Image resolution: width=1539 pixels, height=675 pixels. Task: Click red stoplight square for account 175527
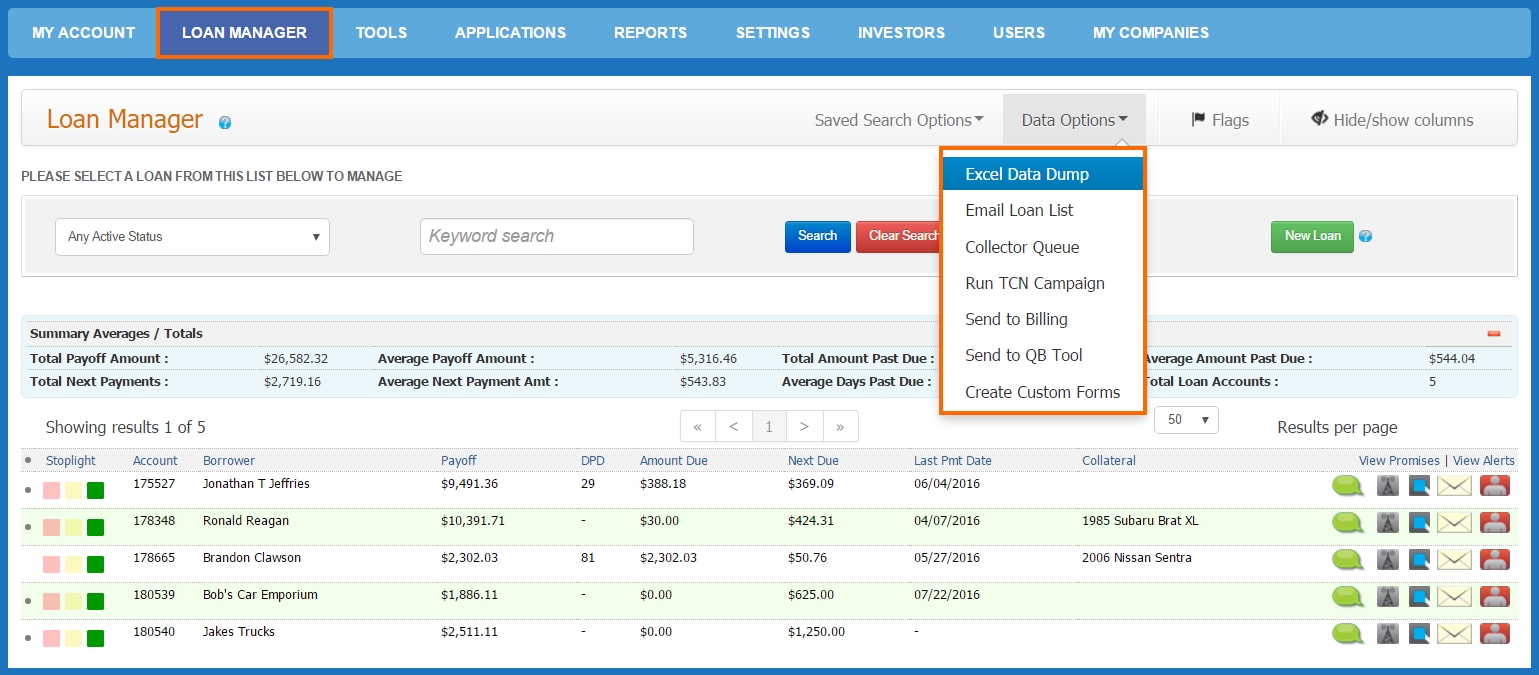click(x=51, y=490)
